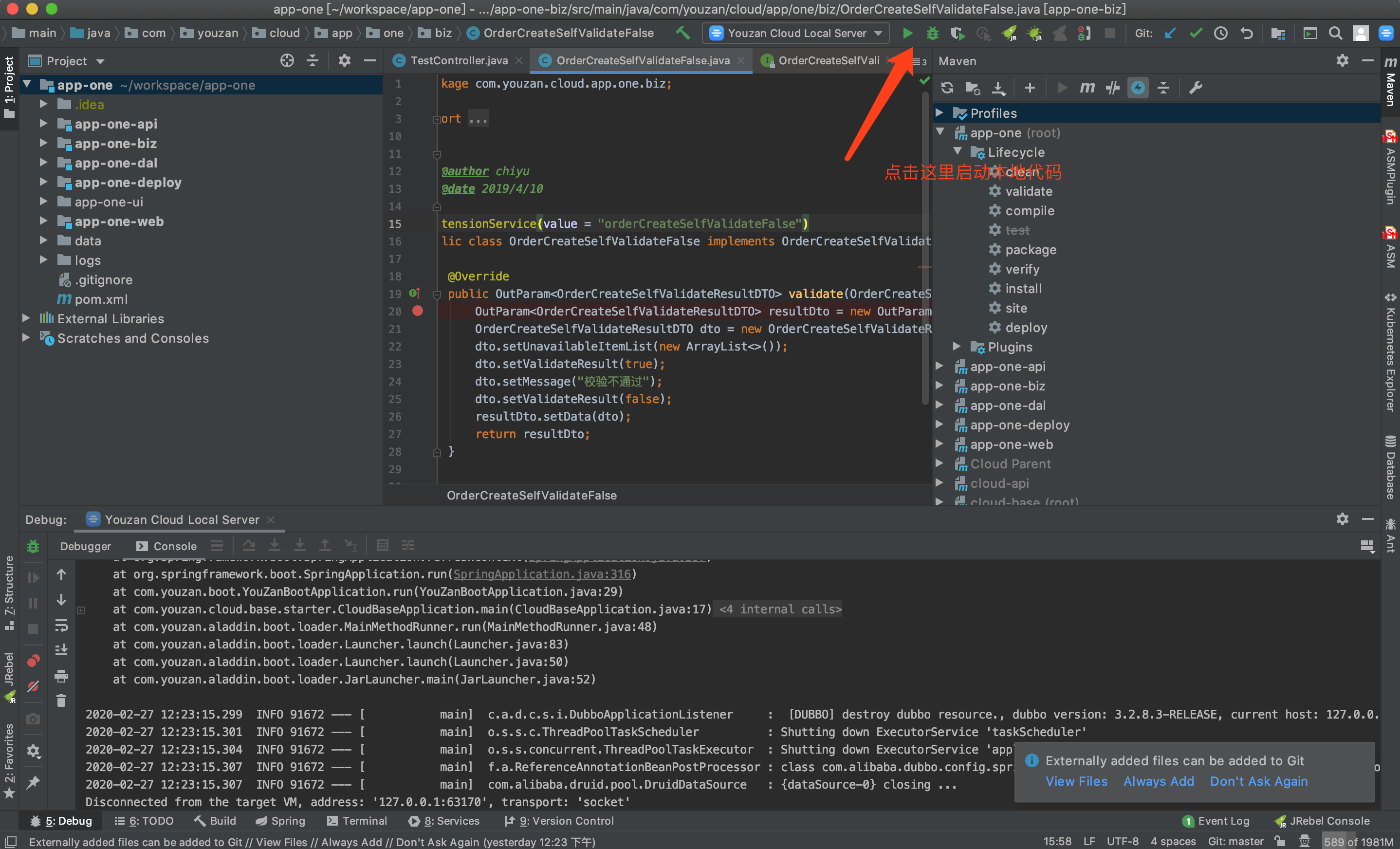This screenshot has width=1400, height=849.
Task: Open Database tool window on right sidebar
Action: (1390, 467)
